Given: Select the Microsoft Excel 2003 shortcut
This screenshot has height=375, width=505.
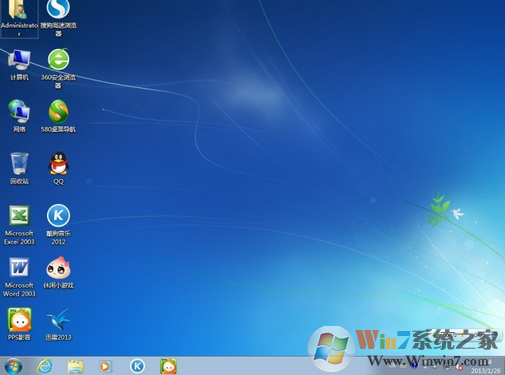Looking at the screenshot, I should pyautogui.click(x=19, y=225).
